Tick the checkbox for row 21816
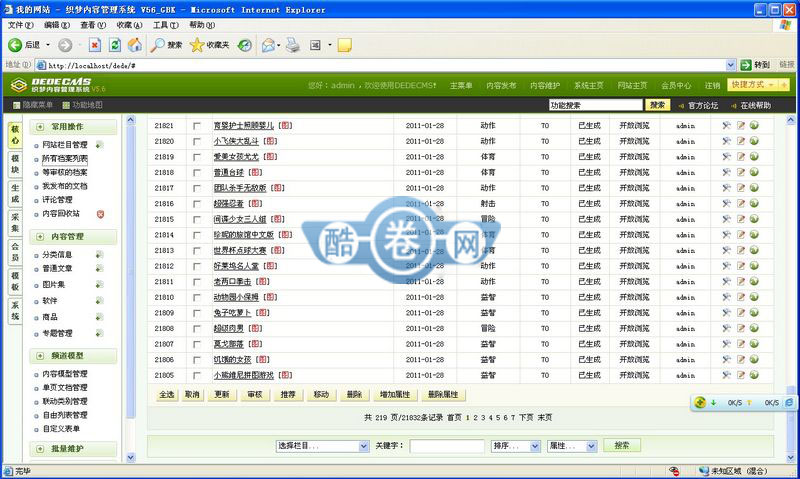This screenshot has width=800, height=479. point(197,204)
